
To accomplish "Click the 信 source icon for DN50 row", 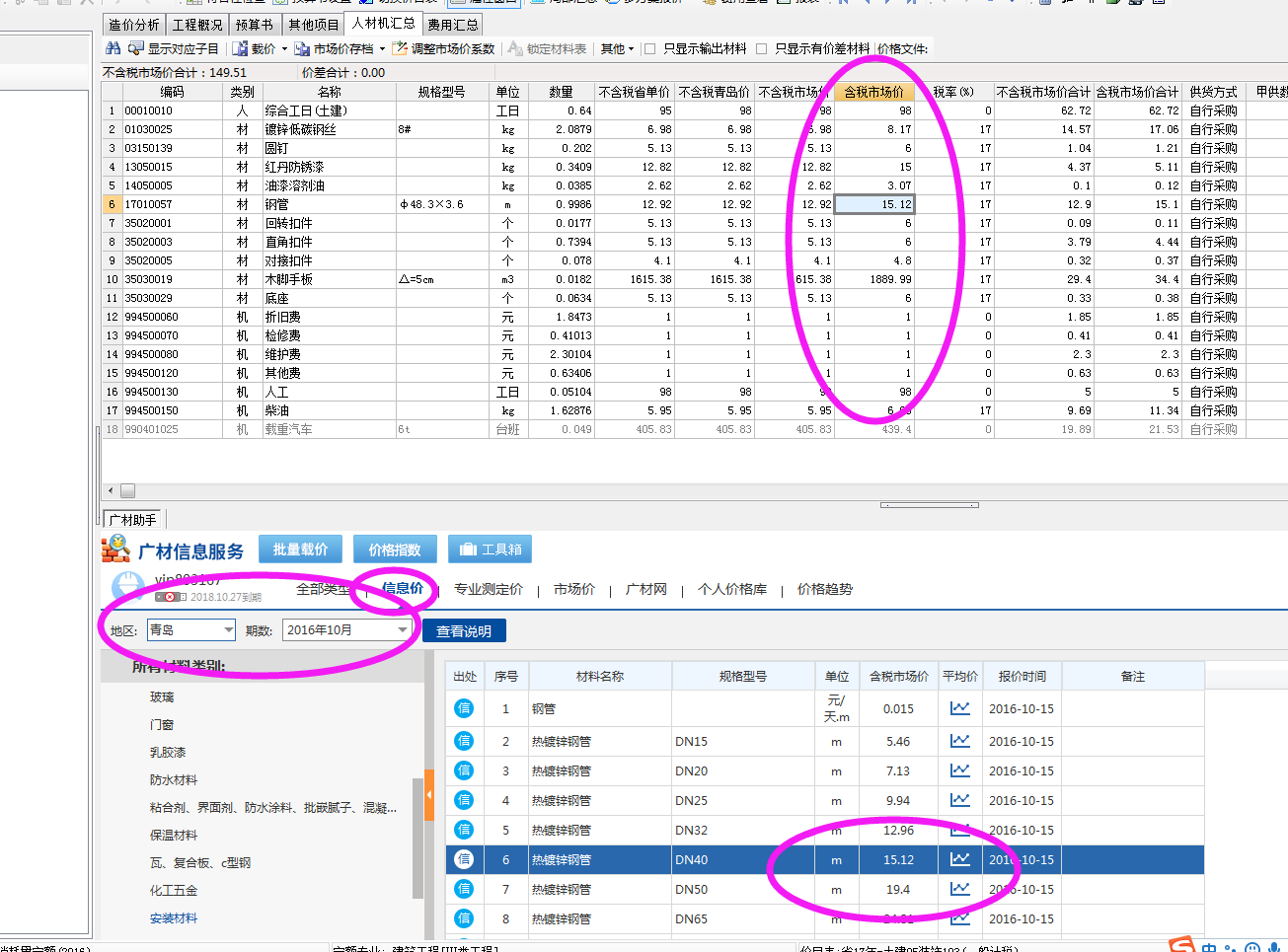I will tap(464, 889).
